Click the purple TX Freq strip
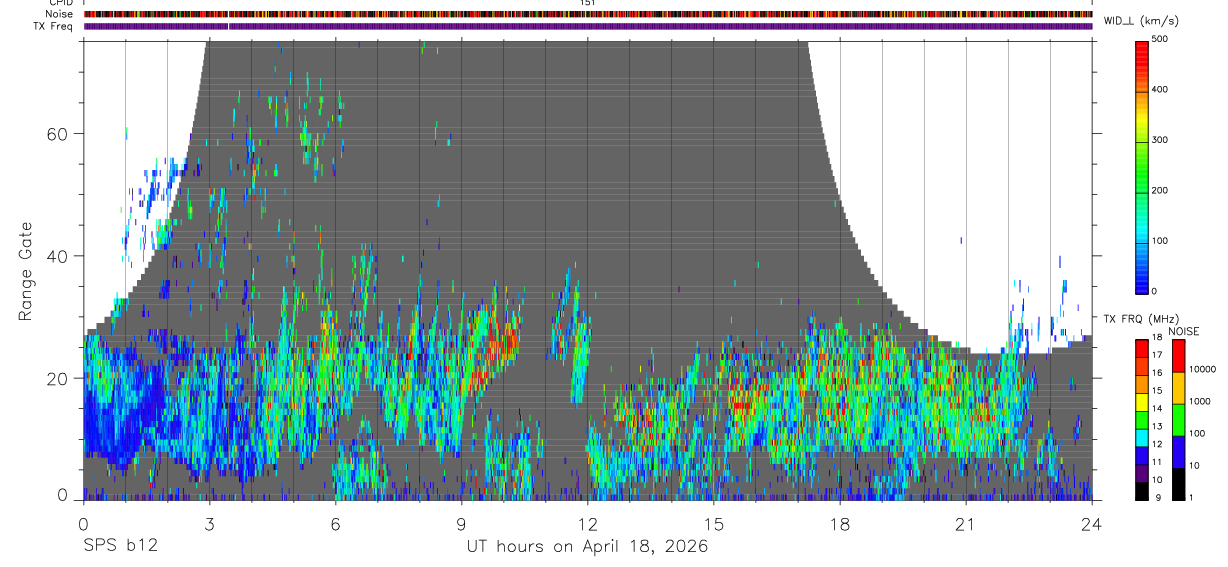 588,26
